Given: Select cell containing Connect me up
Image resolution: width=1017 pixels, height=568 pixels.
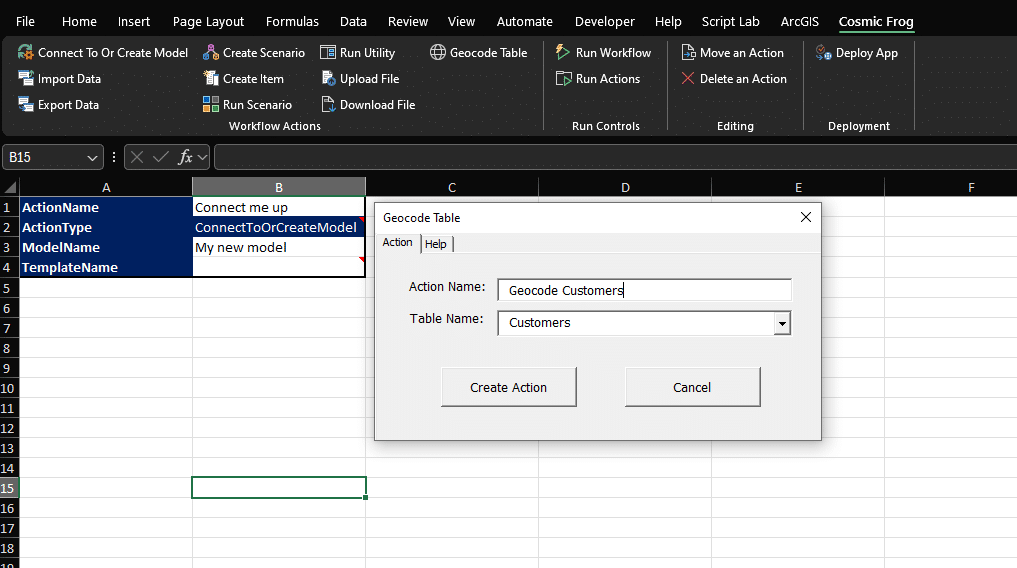Looking at the screenshot, I should (279, 207).
